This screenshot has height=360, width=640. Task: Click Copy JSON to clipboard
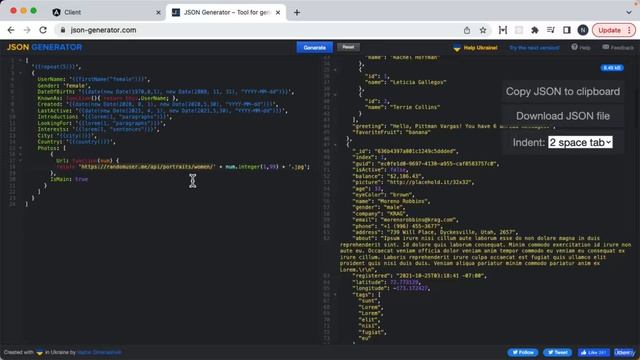563,91
